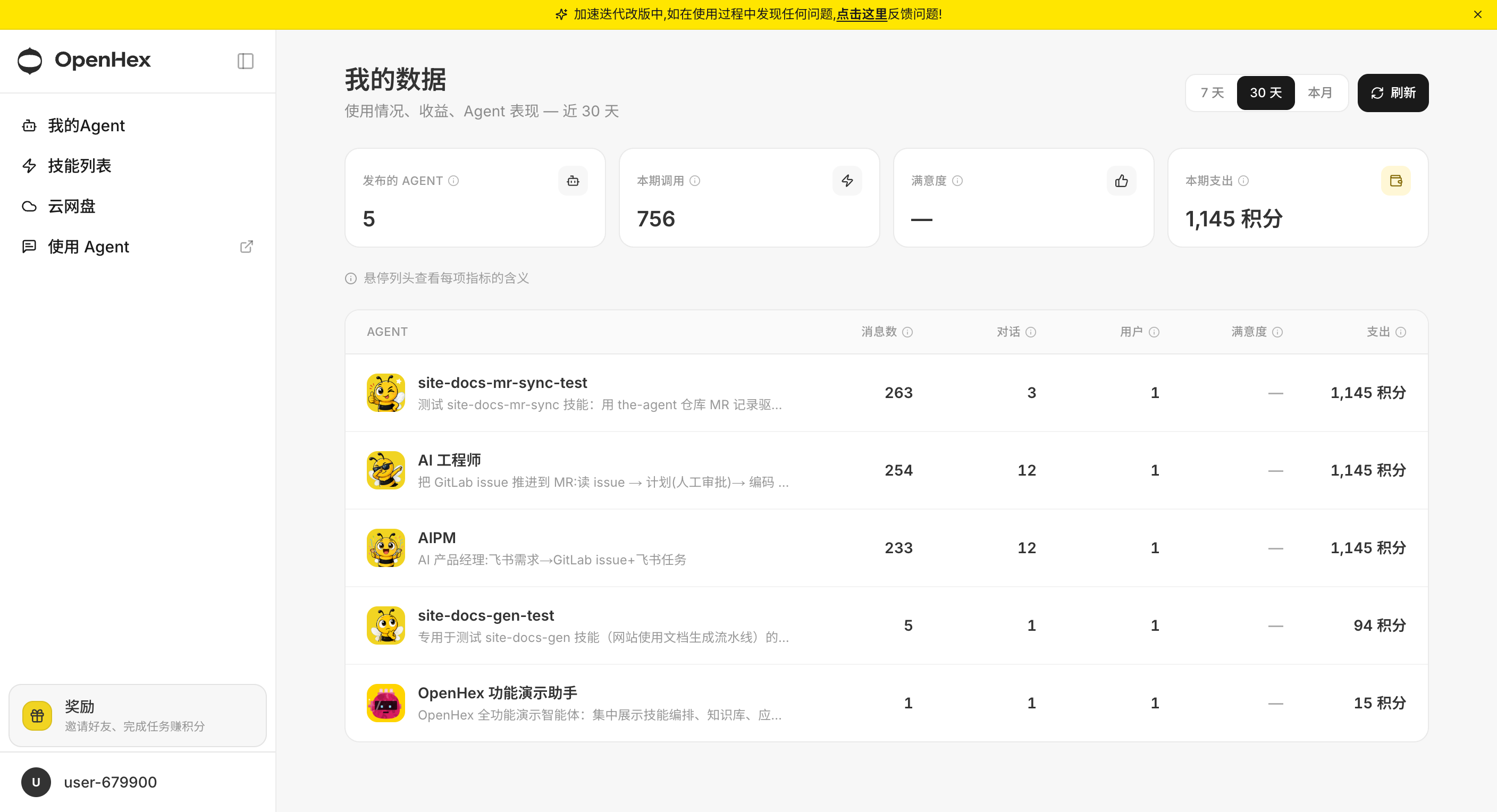Viewport: 1497px width, 812px height.
Task: Open the AI 工程师 agent name
Action: tap(449, 460)
